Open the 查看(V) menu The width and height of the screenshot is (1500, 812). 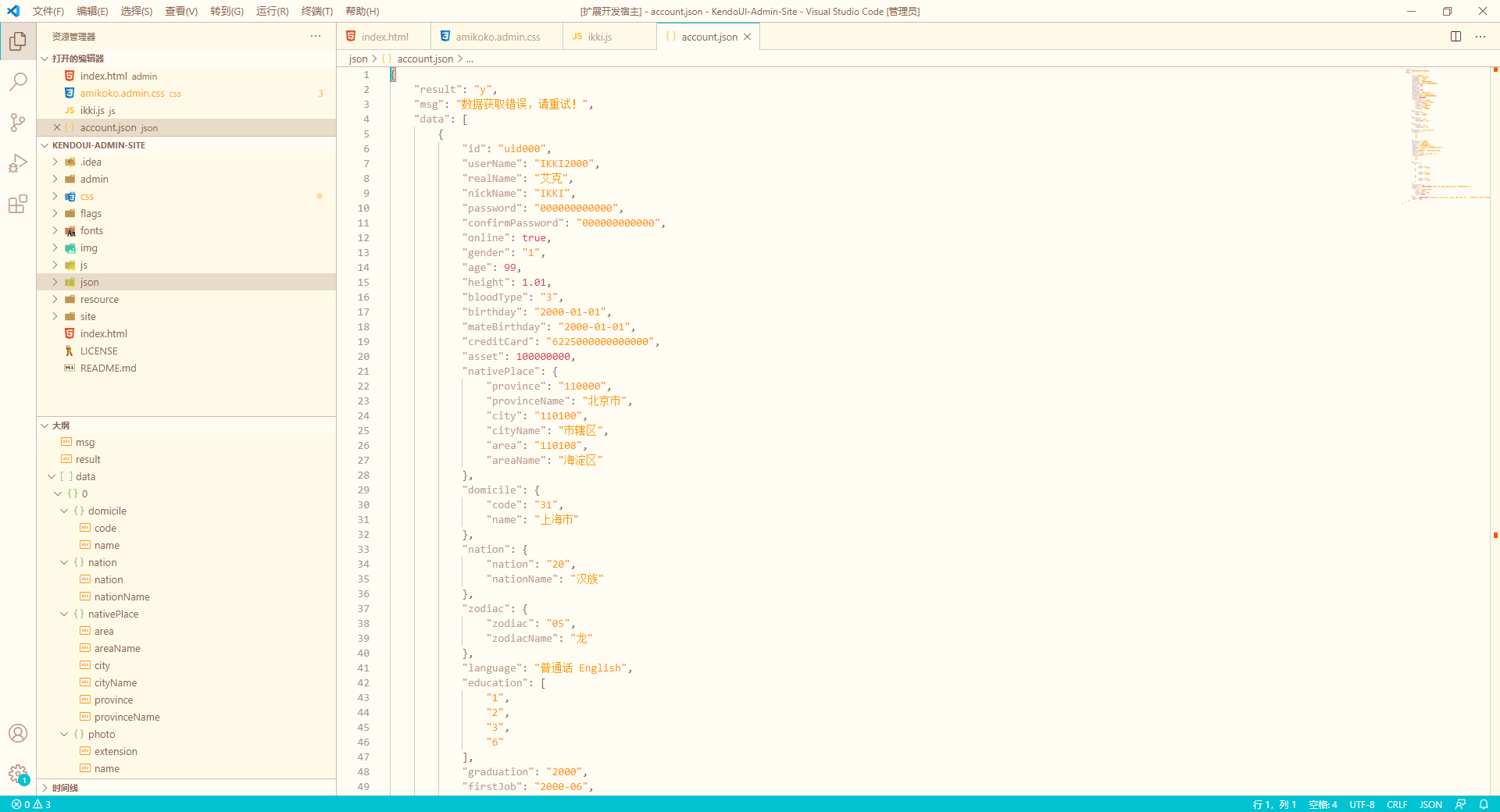click(x=181, y=11)
